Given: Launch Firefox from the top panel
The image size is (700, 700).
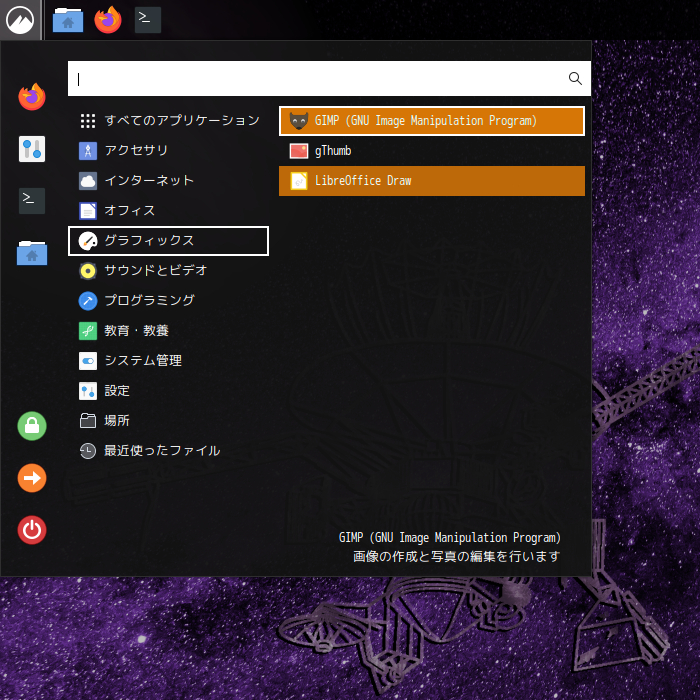Looking at the screenshot, I should (x=108, y=20).
